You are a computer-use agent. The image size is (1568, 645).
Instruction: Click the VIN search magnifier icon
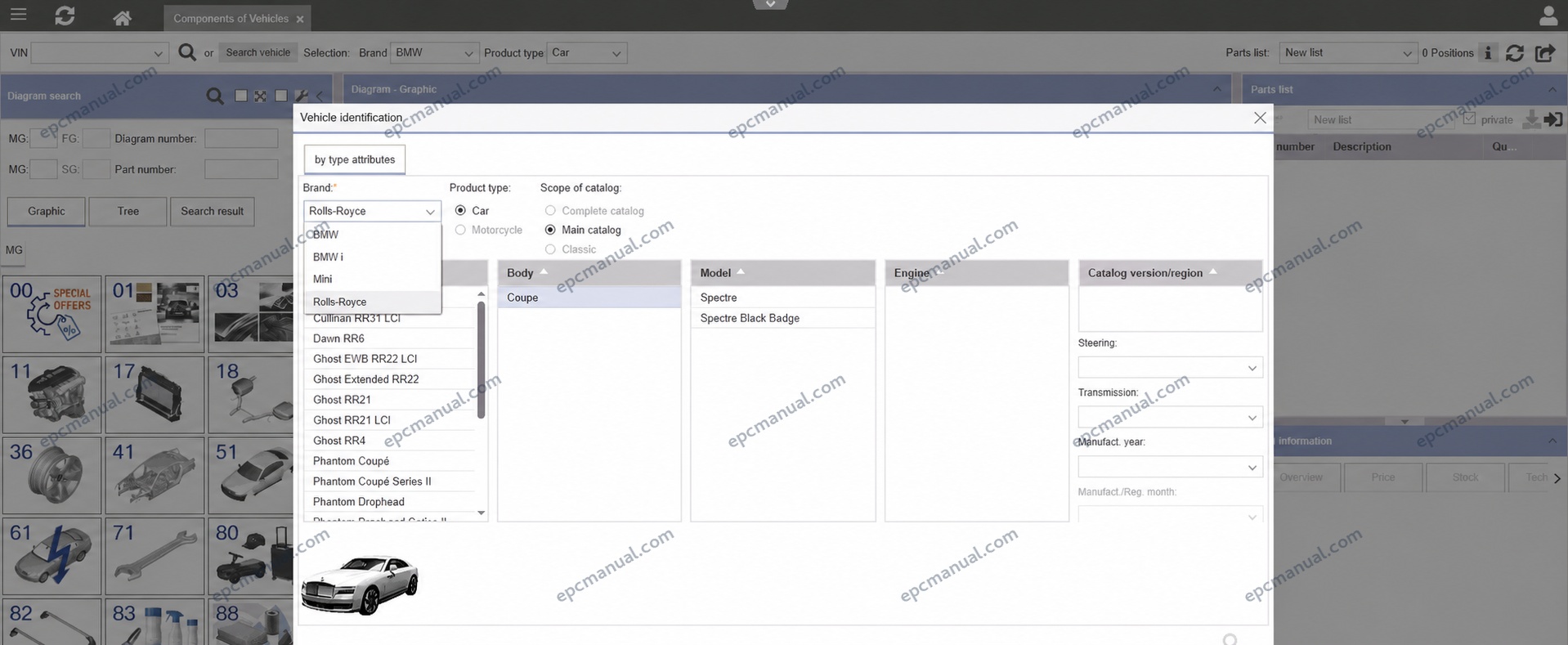tap(187, 52)
